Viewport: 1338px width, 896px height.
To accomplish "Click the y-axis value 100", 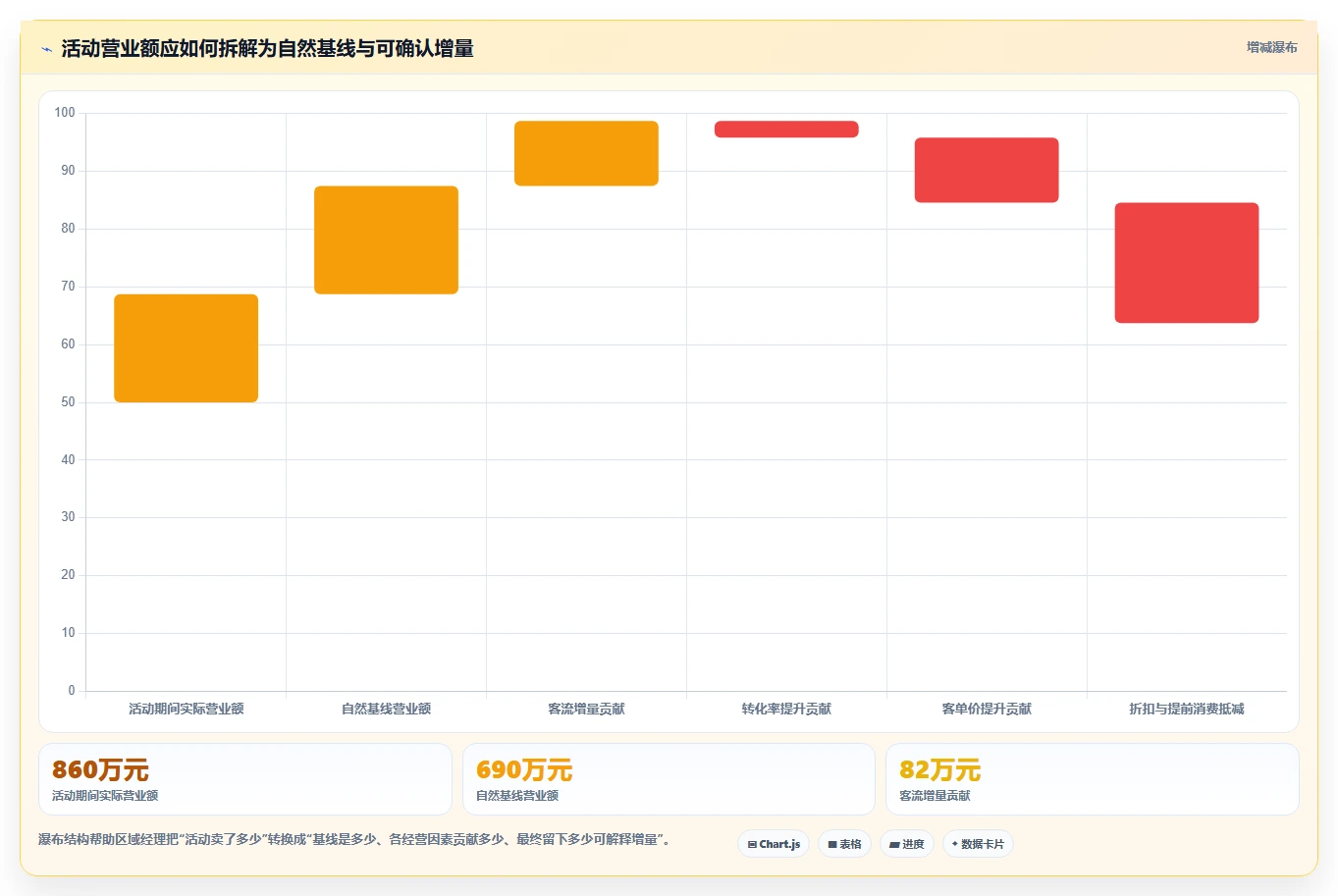I will point(65,113).
